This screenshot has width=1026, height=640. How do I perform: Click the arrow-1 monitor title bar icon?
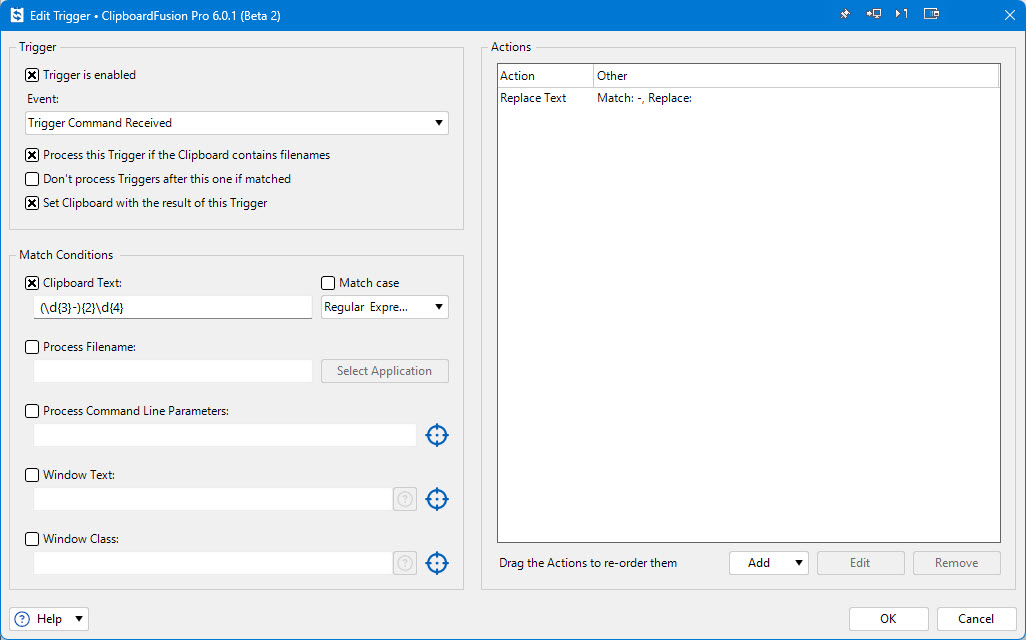point(902,14)
